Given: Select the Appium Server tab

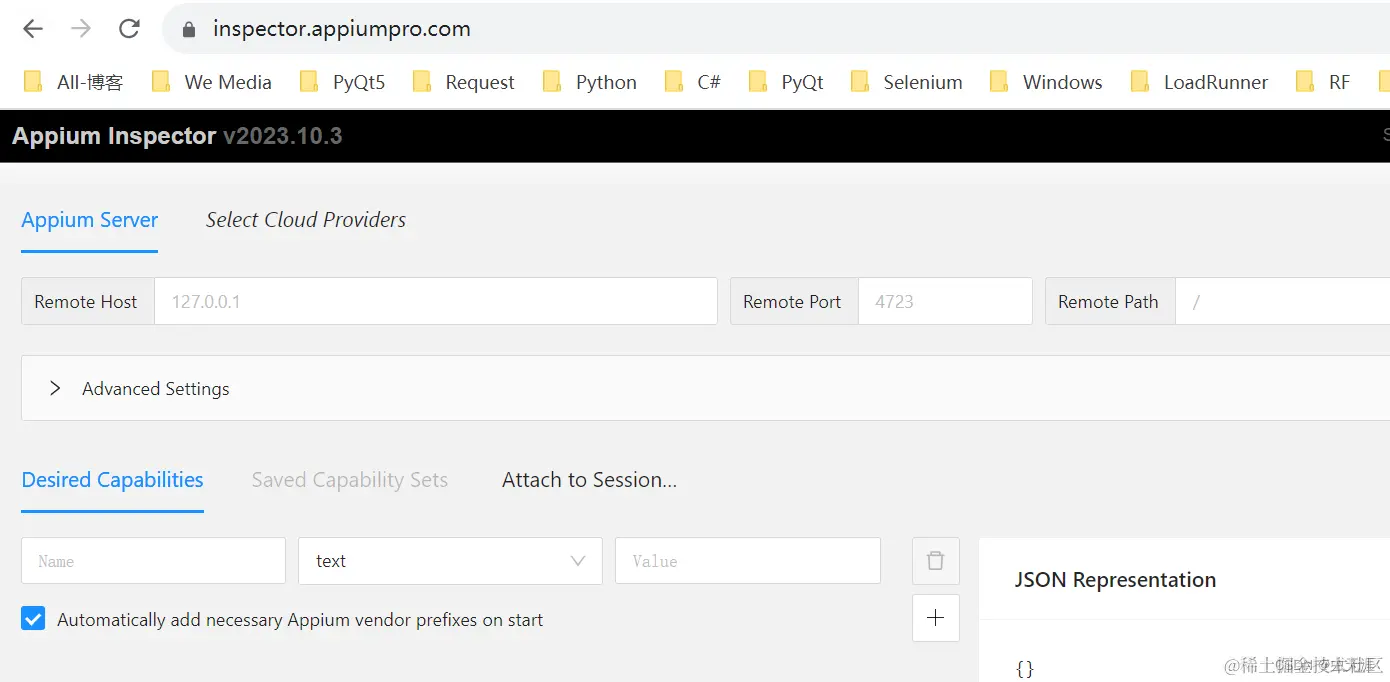Looking at the screenshot, I should [x=90, y=220].
